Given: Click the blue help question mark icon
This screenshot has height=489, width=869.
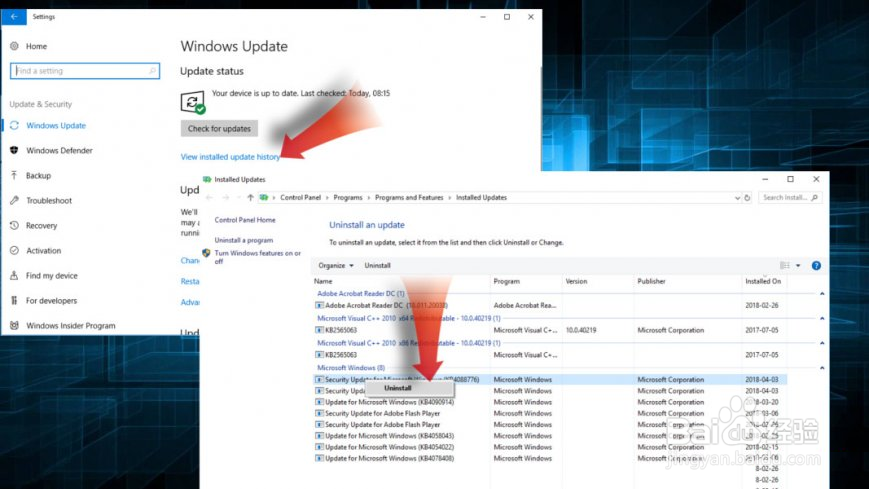Looking at the screenshot, I should pyautogui.click(x=816, y=266).
